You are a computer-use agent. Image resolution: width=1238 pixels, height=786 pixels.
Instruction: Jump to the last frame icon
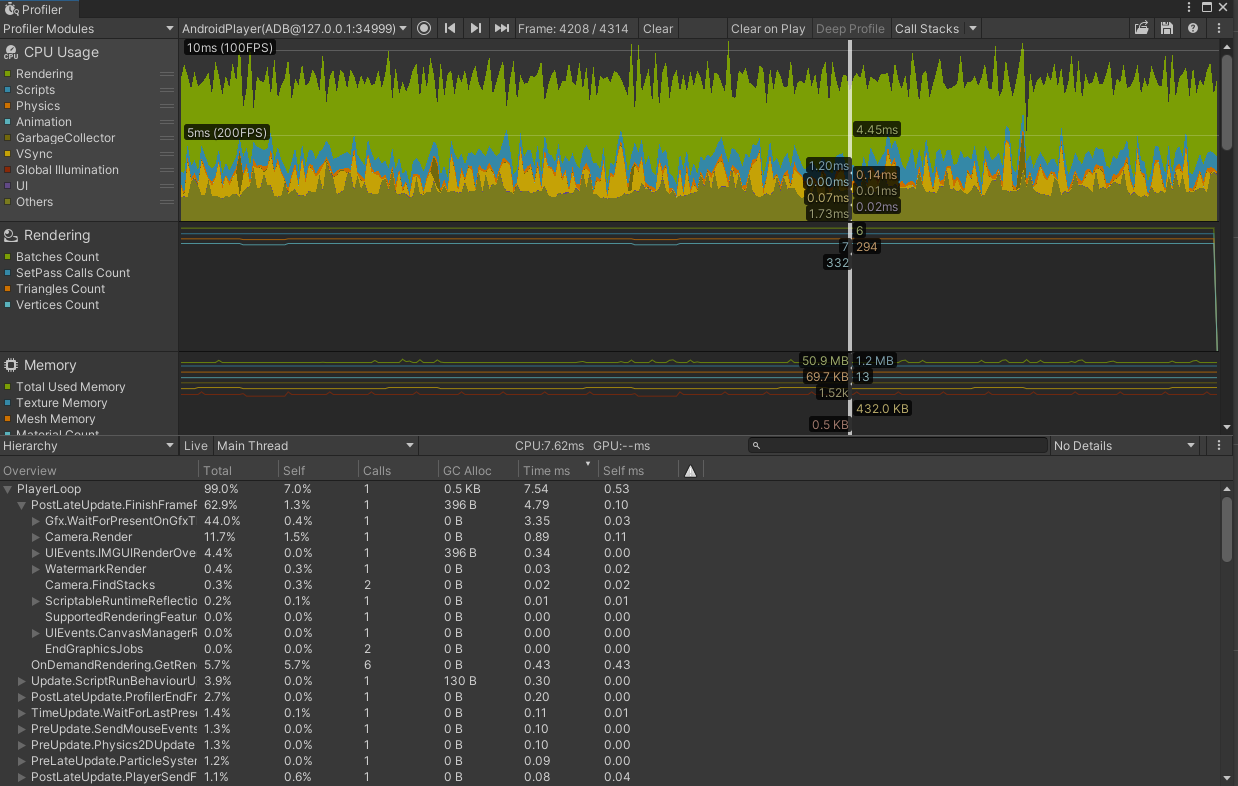pyautogui.click(x=501, y=28)
